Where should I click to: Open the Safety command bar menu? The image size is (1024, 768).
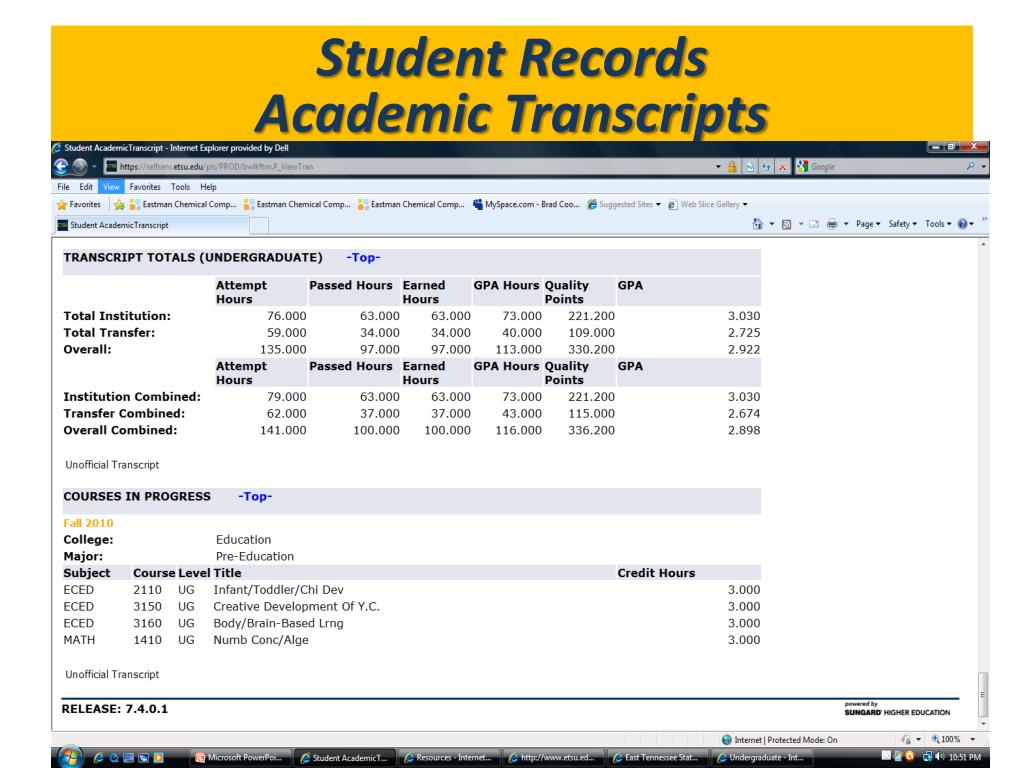903,224
